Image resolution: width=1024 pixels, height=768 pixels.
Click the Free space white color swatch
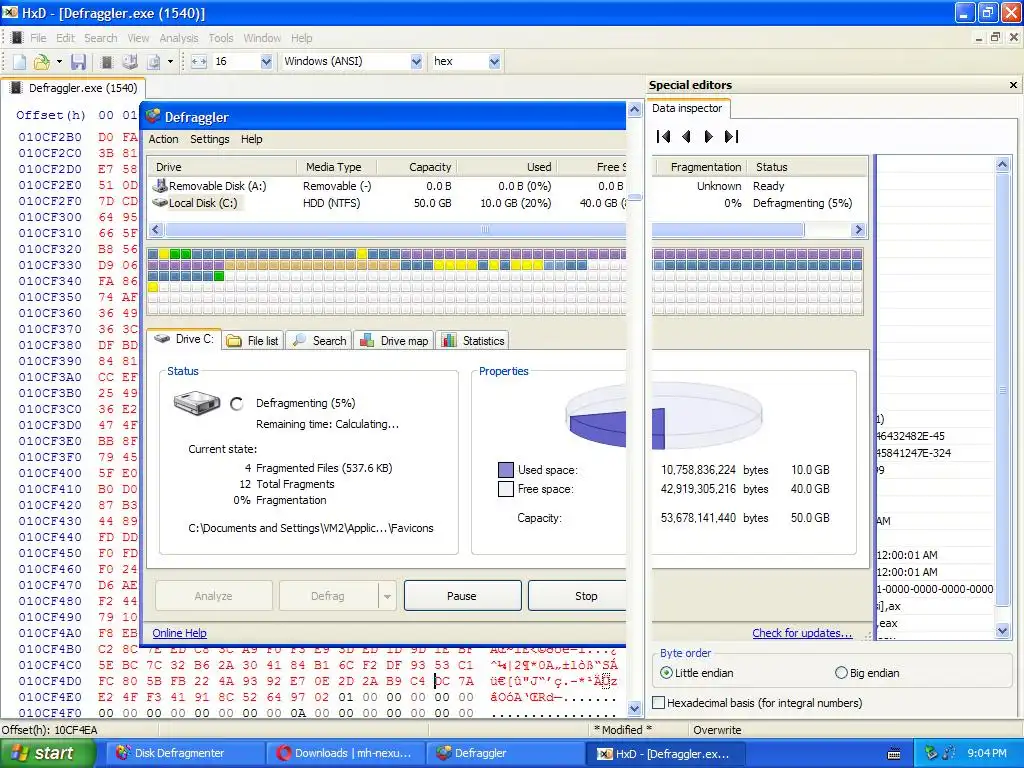click(x=506, y=489)
